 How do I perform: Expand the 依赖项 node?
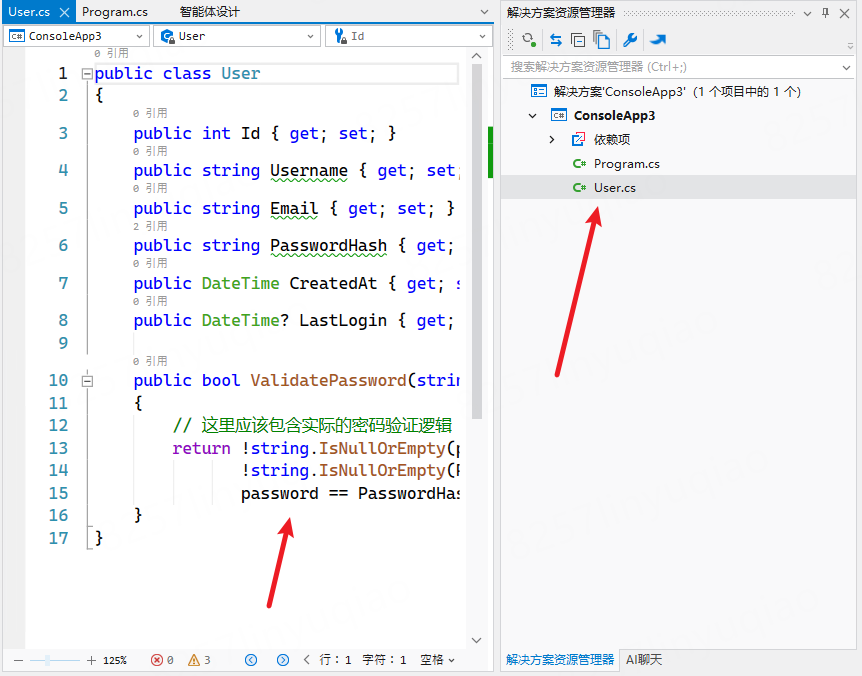pyautogui.click(x=552, y=140)
